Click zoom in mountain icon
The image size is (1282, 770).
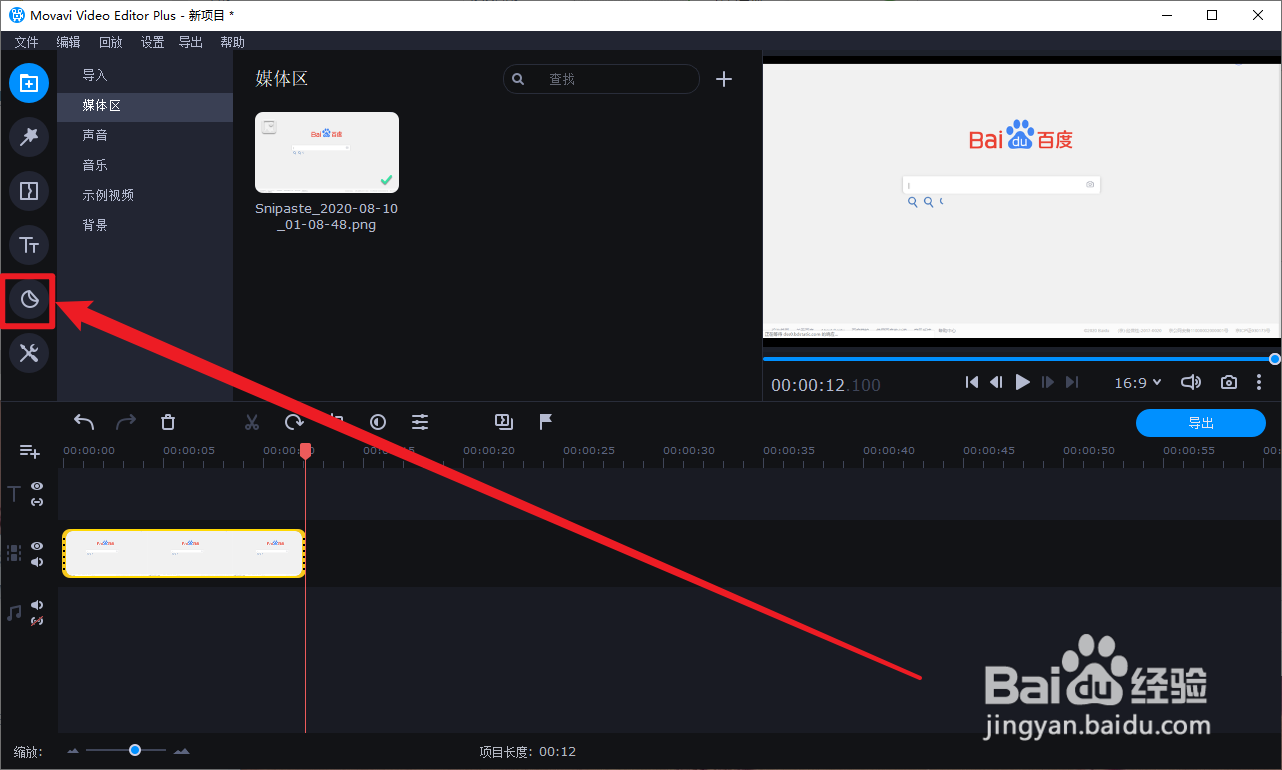pos(182,751)
